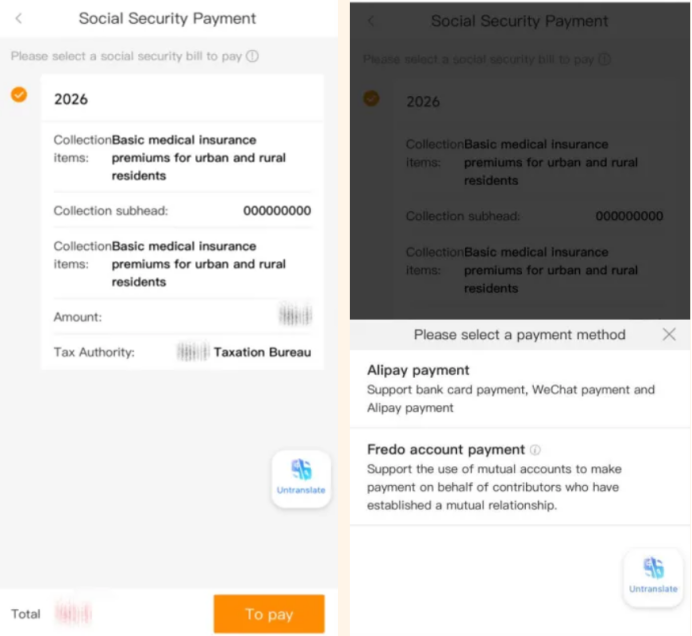Image resolution: width=692 pixels, height=636 pixels.
Task: Tap the Alipay description mentioning WeChat payment
Action: pyautogui.click(x=510, y=398)
